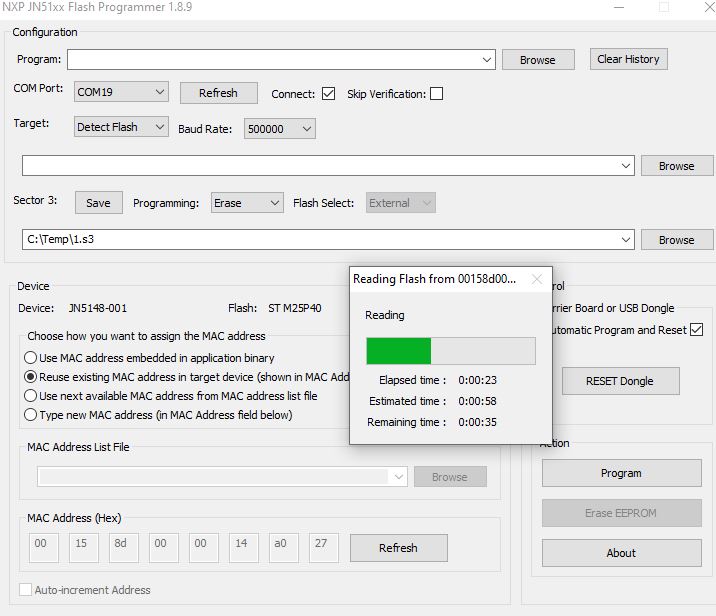Click Browse next to Program field
Screen dimensions: 716x616
pos(538,60)
